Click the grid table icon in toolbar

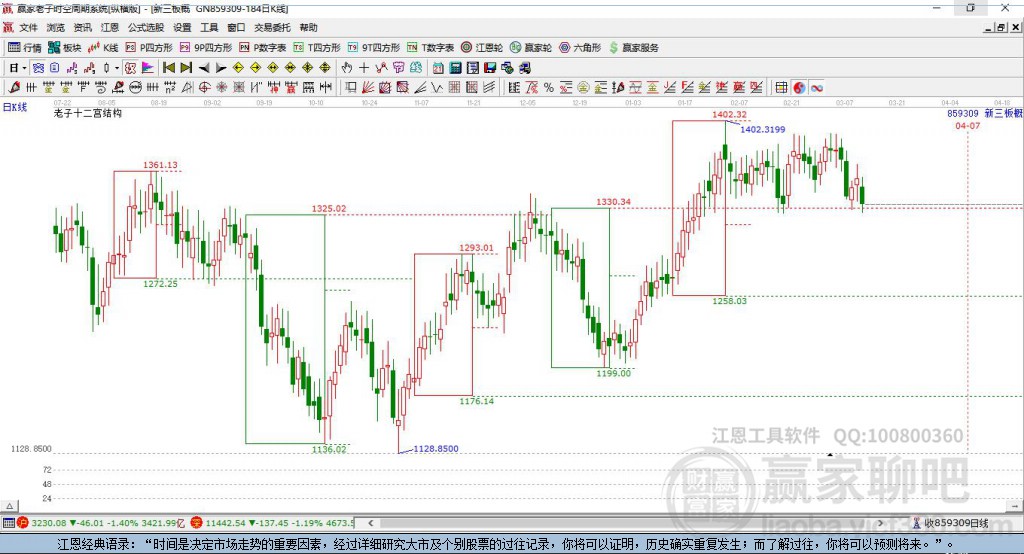point(781,88)
